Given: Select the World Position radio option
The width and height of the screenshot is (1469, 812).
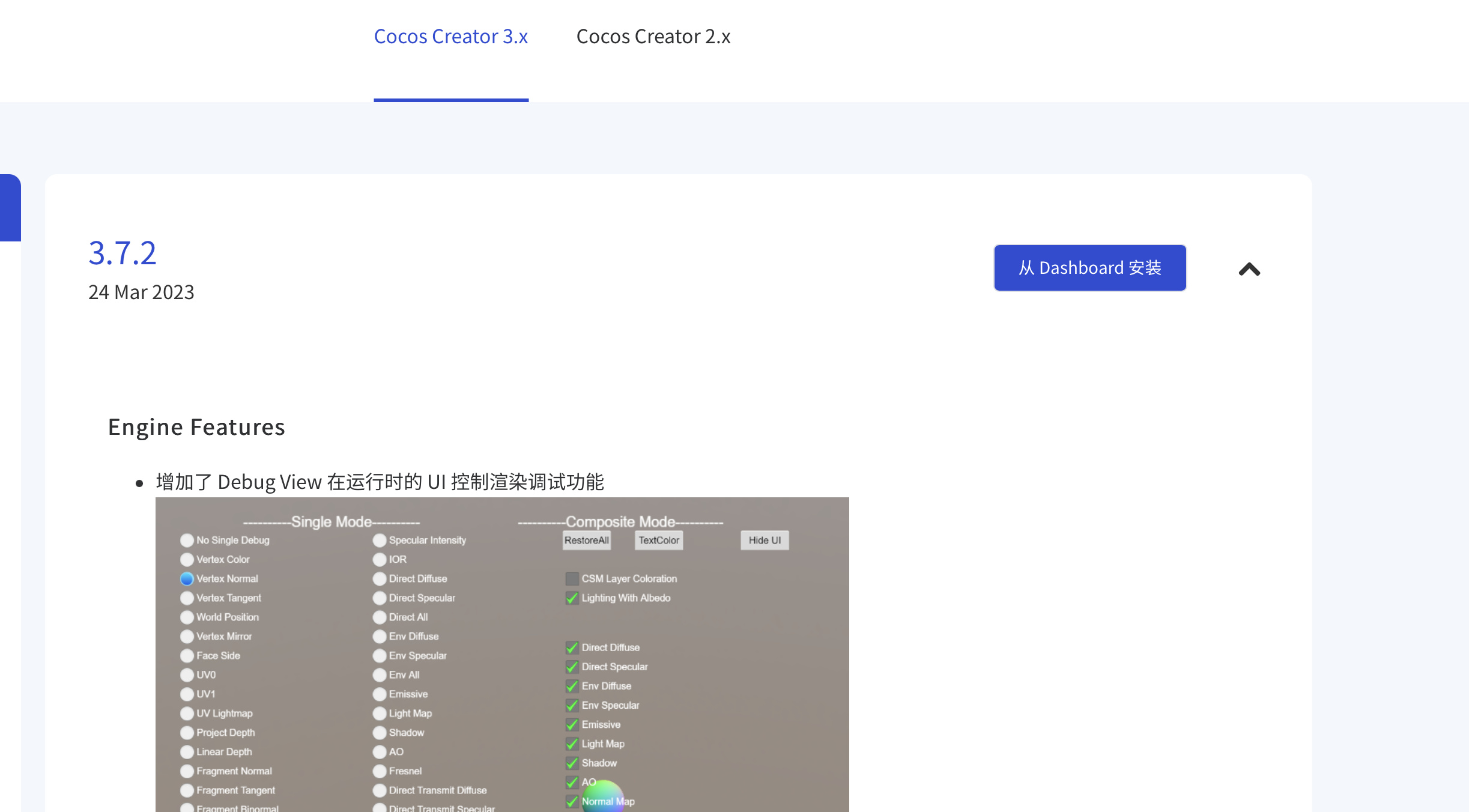Looking at the screenshot, I should point(187,617).
